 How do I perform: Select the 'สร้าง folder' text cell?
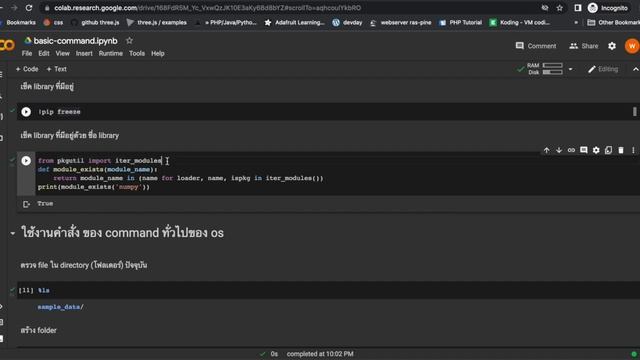click(39, 331)
